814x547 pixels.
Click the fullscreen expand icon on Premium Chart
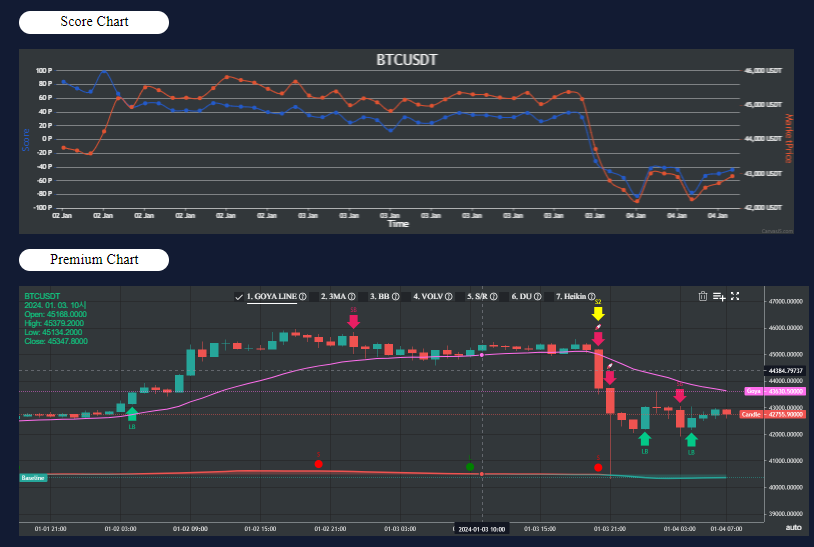735,296
